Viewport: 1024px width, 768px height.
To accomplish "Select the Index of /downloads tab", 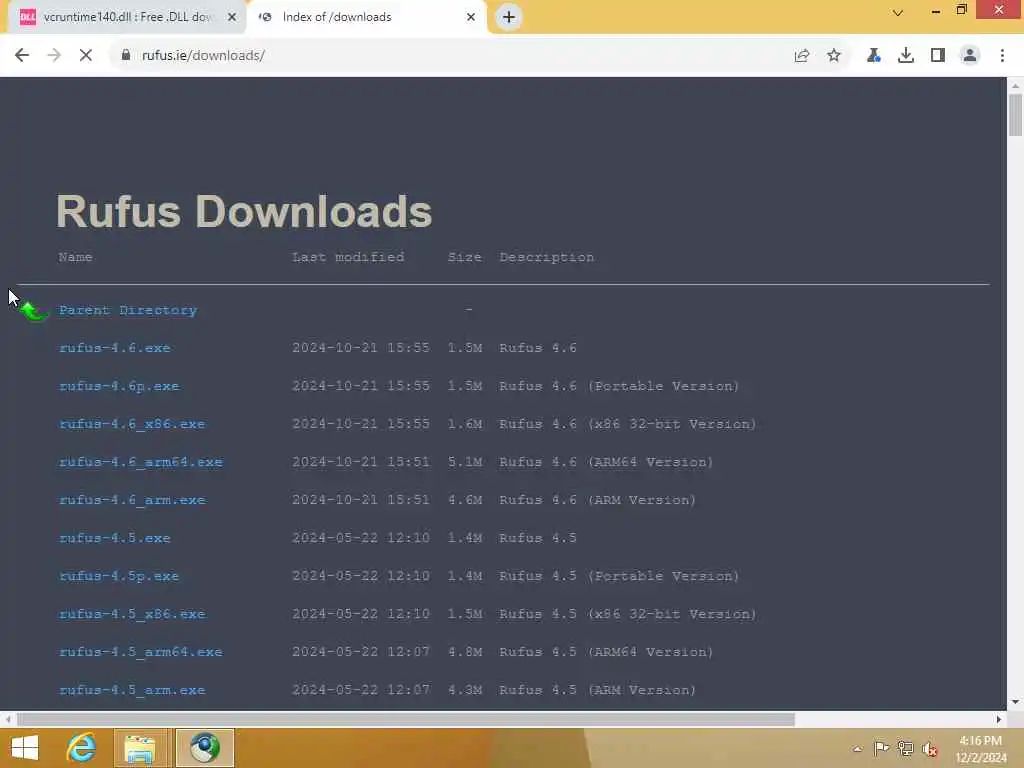I will [367, 17].
